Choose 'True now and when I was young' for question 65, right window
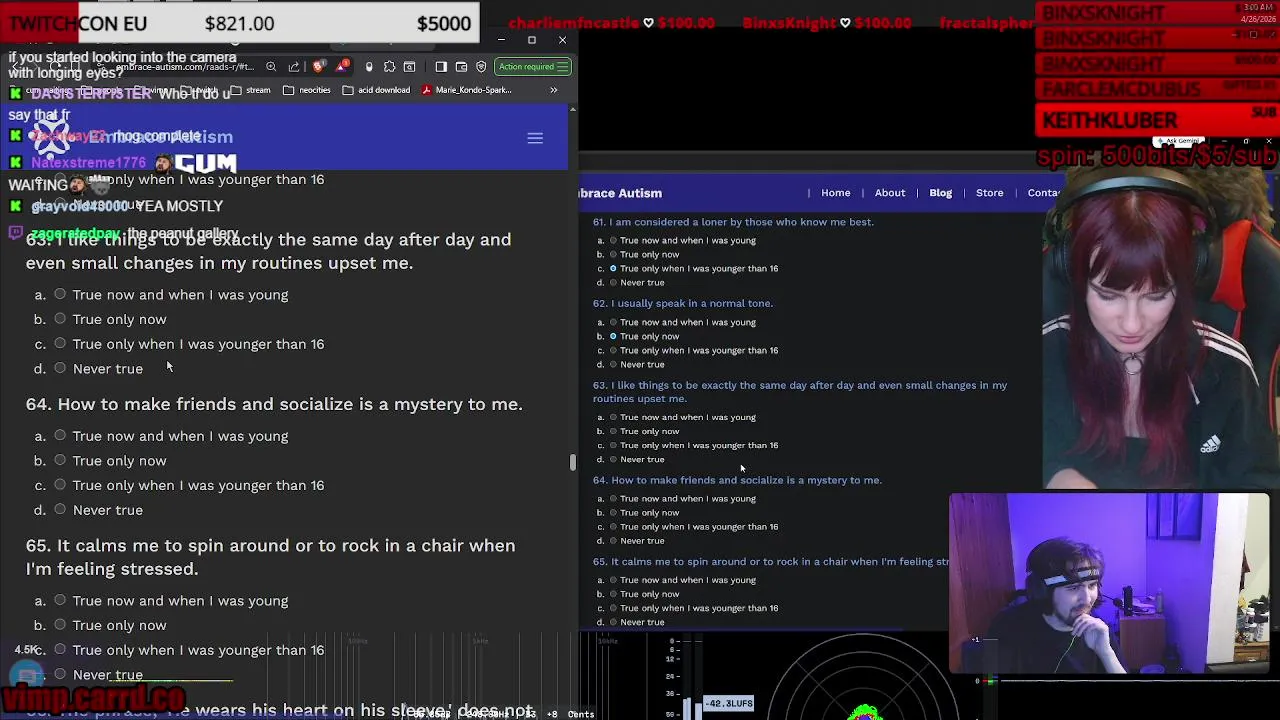The height and width of the screenshot is (720, 1280). click(x=613, y=580)
